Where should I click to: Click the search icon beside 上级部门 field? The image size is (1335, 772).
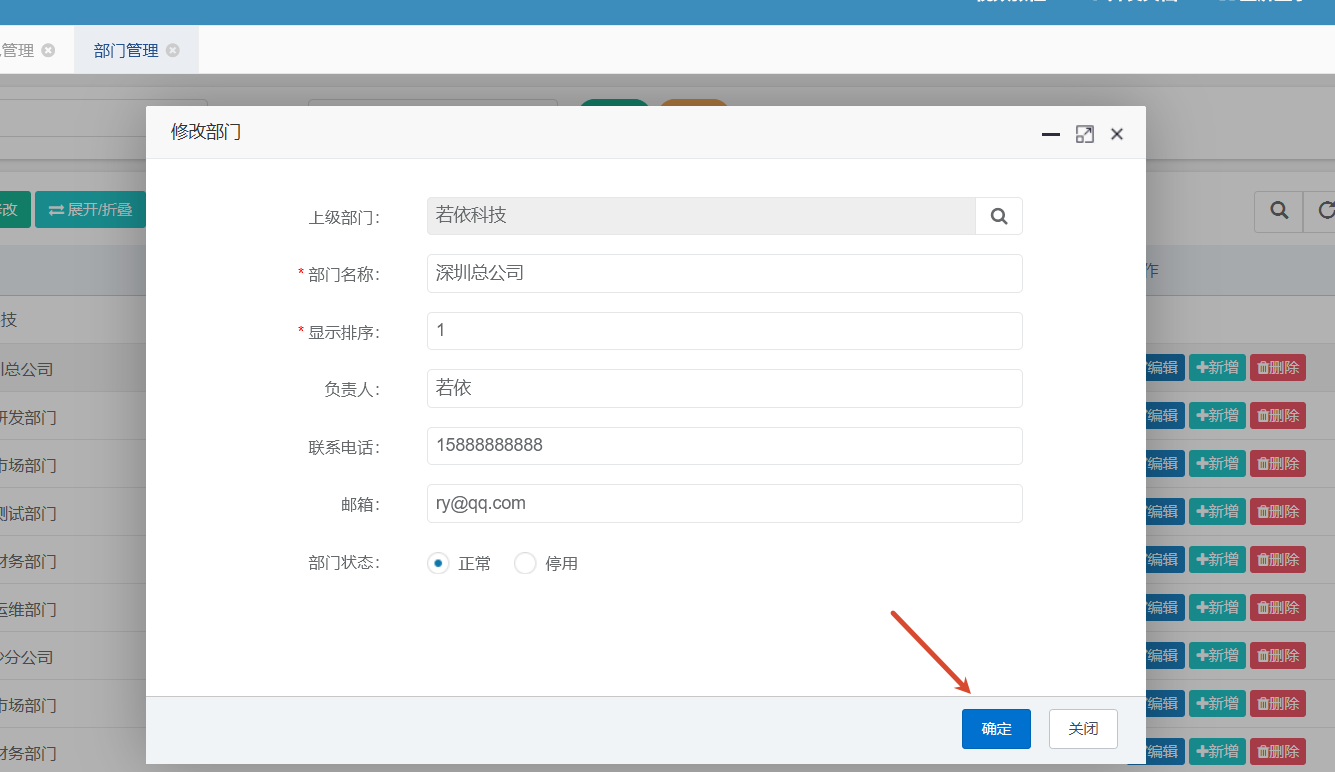[x=999, y=216]
